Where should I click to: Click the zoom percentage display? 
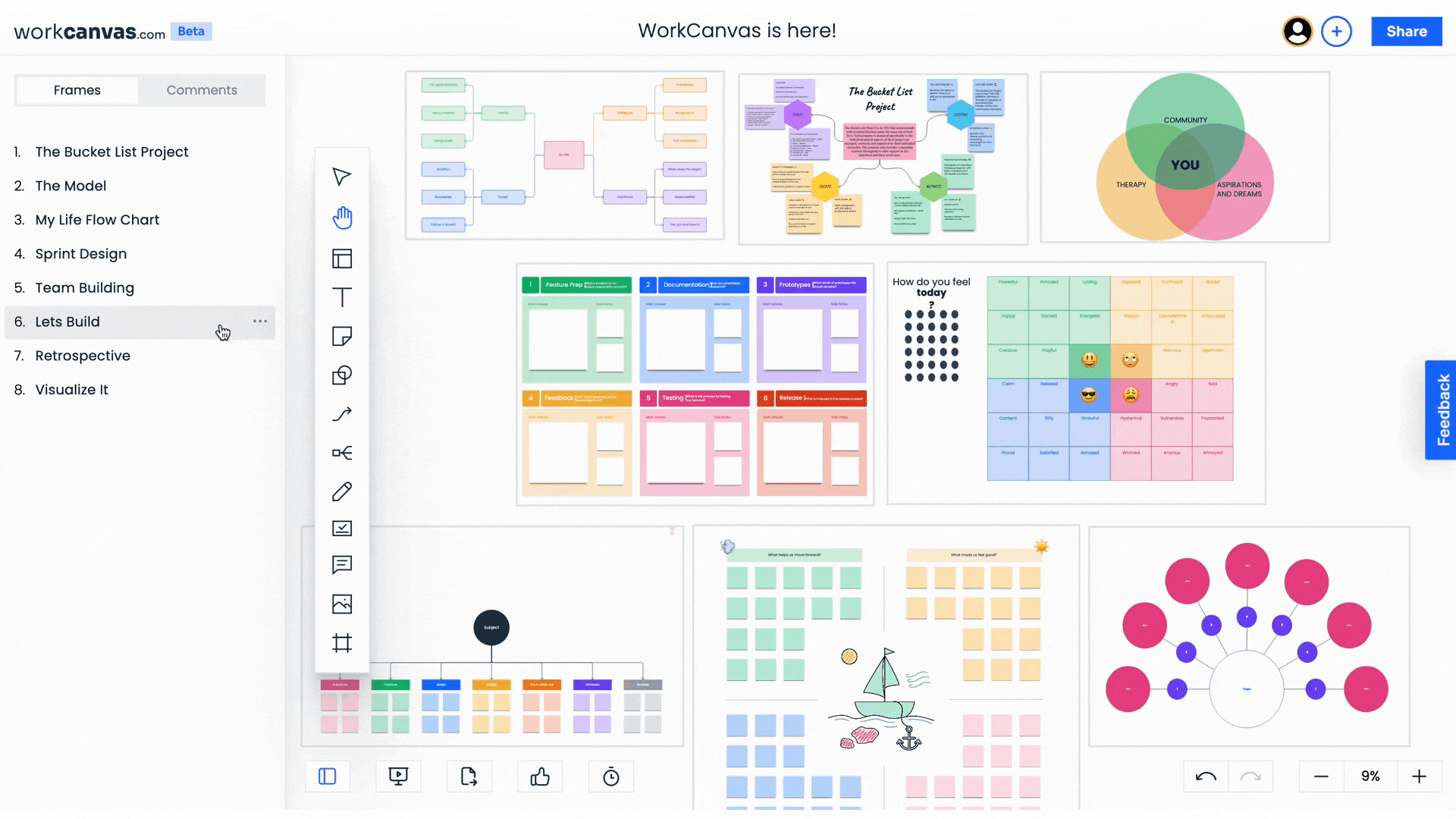click(x=1370, y=777)
